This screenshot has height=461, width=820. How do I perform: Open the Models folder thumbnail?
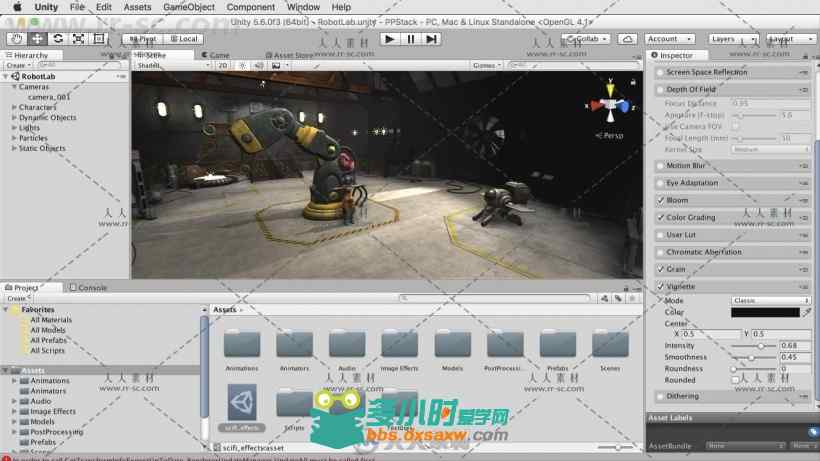[452, 345]
